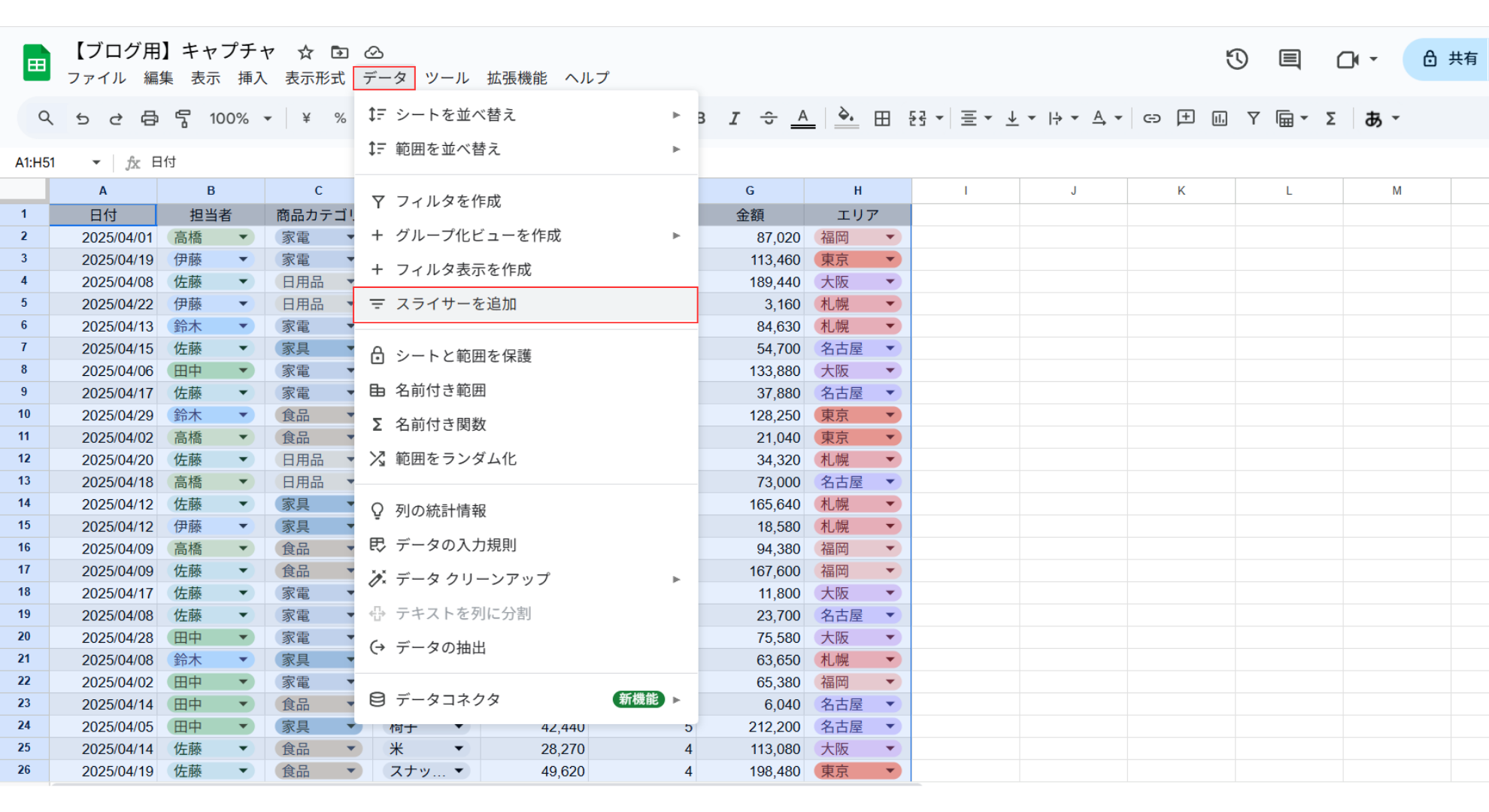Select データの抽出 menu item

click(525, 648)
